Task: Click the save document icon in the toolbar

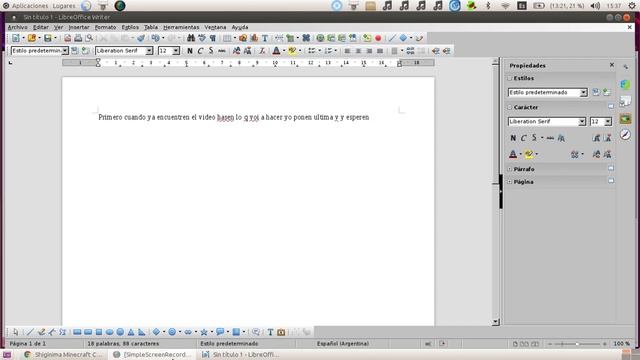Action: click(48, 38)
